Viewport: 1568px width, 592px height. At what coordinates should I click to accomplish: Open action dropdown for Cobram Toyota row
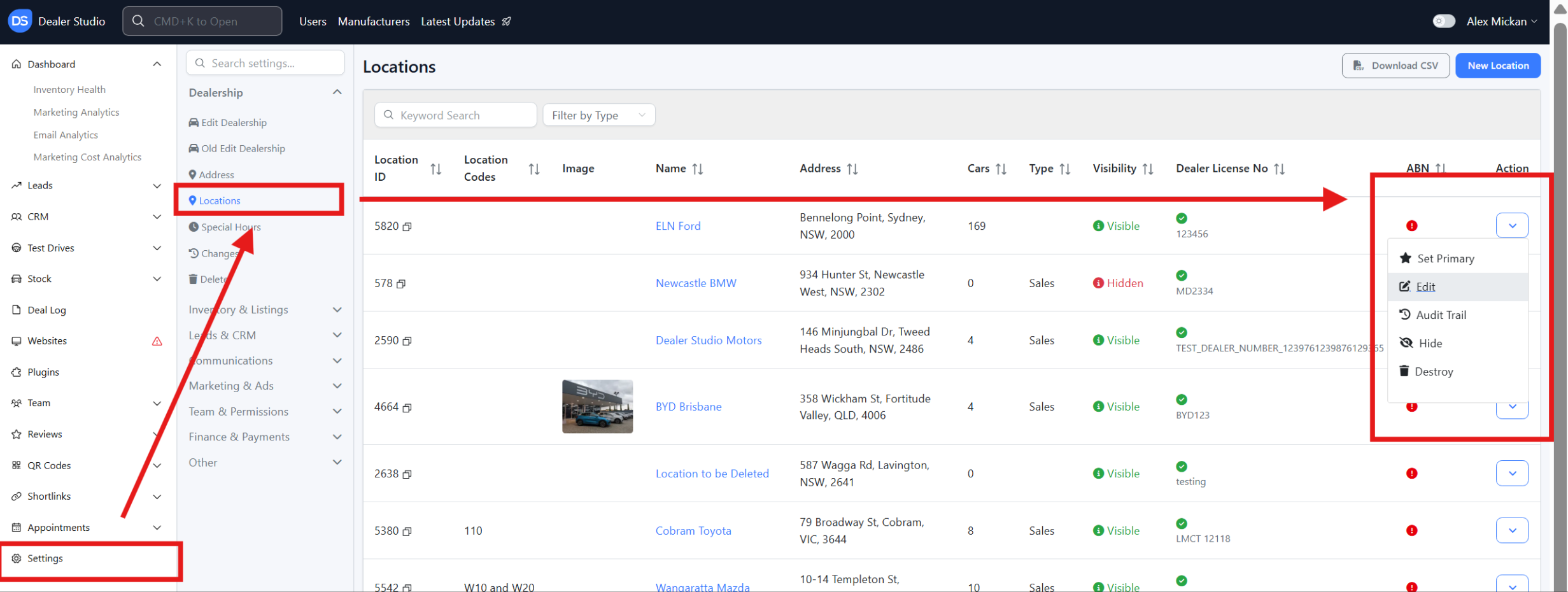pos(1512,531)
